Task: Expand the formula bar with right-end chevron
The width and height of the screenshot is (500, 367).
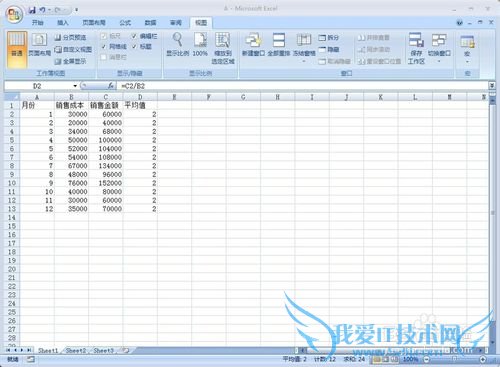Action: pyautogui.click(x=492, y=86)
